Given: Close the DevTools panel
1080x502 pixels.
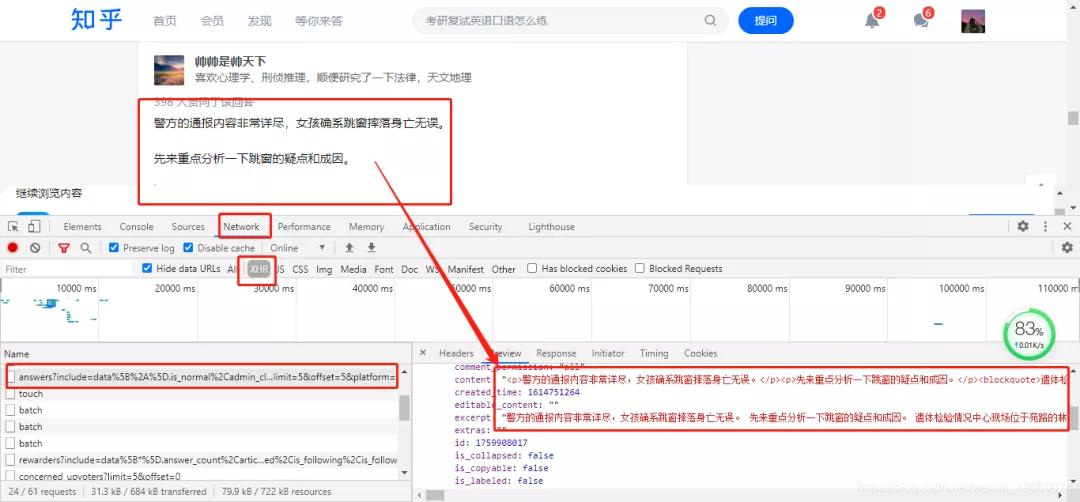Looking at the screenshot, I should 1067,227.
